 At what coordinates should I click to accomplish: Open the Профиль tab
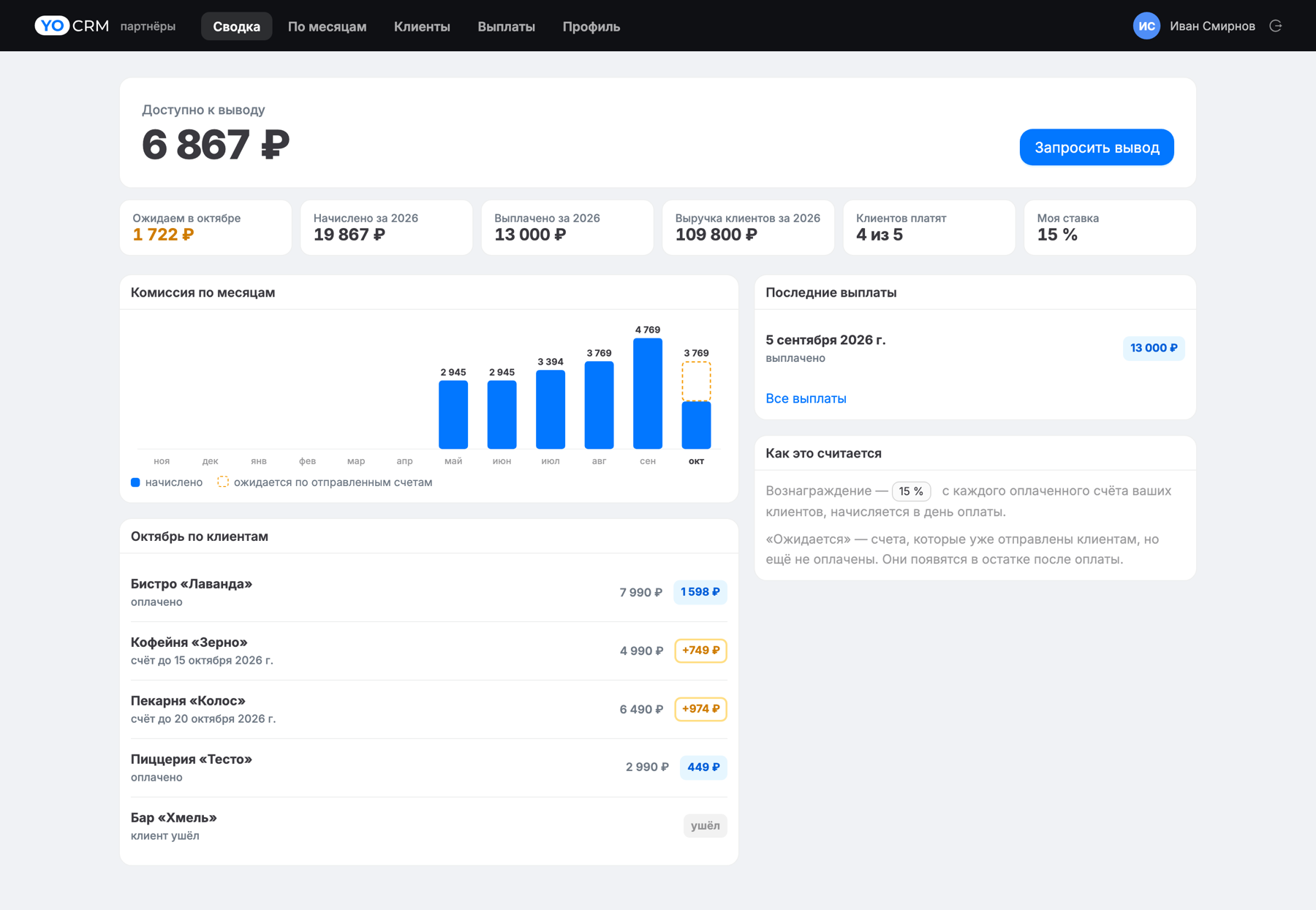click(591, 26)
